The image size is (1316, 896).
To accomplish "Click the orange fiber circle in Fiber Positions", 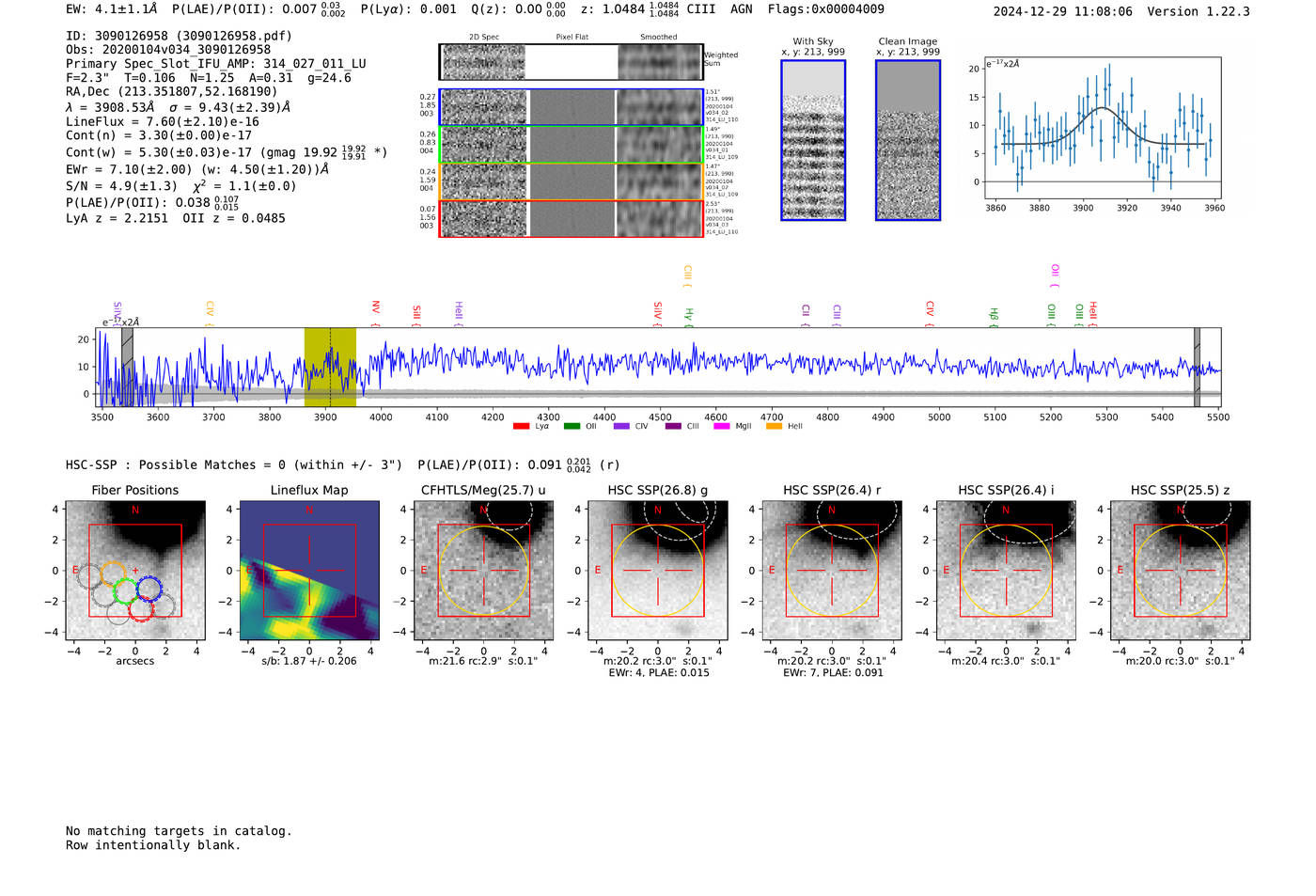I will point(113,574).
